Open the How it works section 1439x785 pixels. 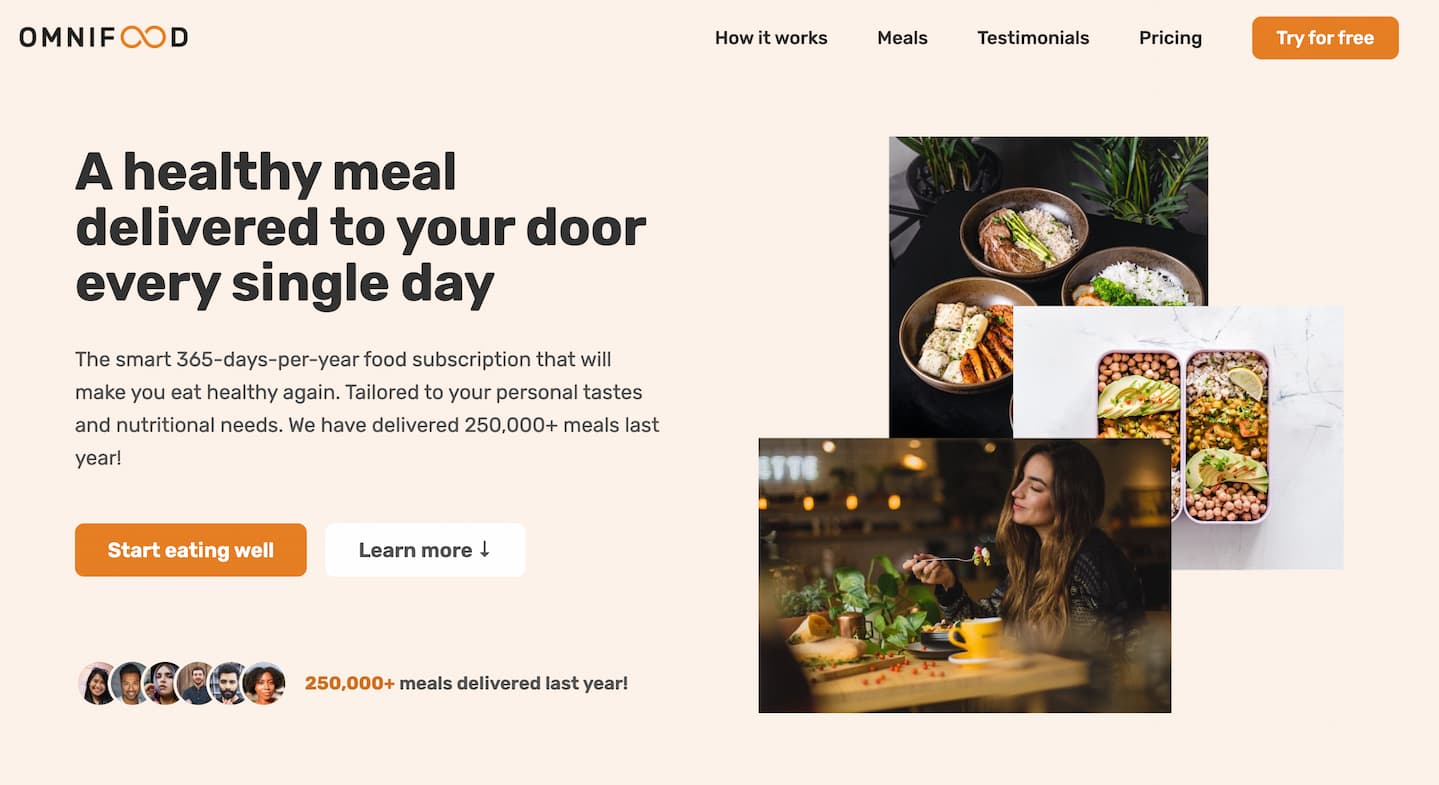(x=771, y=38)
